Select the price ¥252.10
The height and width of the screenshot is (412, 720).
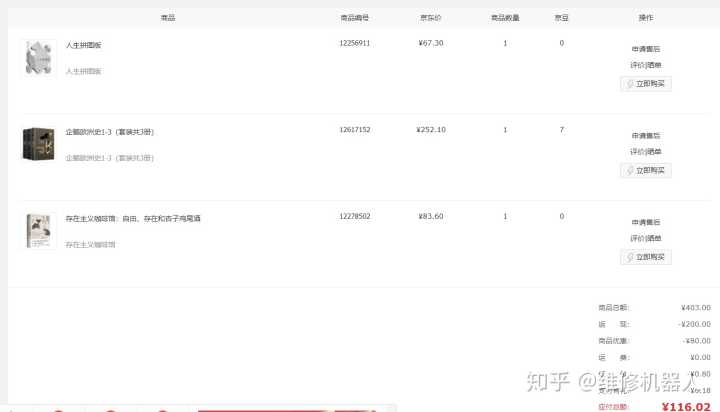tap(431, 130)
